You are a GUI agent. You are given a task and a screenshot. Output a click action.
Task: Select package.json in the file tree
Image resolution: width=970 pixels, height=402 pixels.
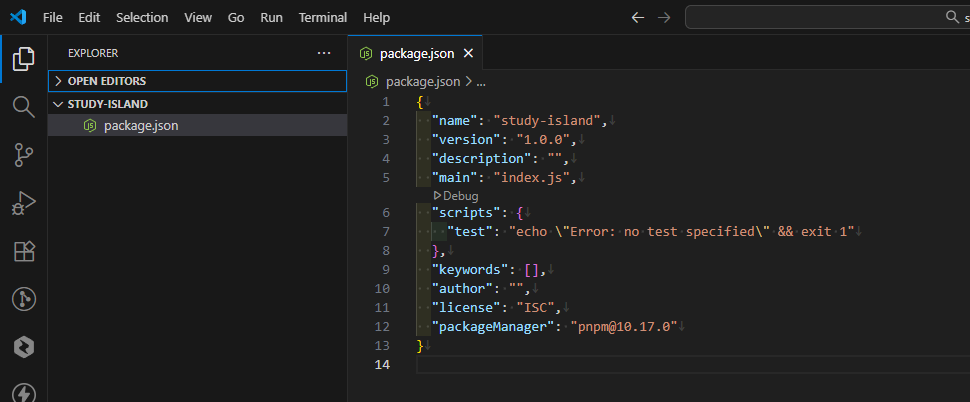141,126
